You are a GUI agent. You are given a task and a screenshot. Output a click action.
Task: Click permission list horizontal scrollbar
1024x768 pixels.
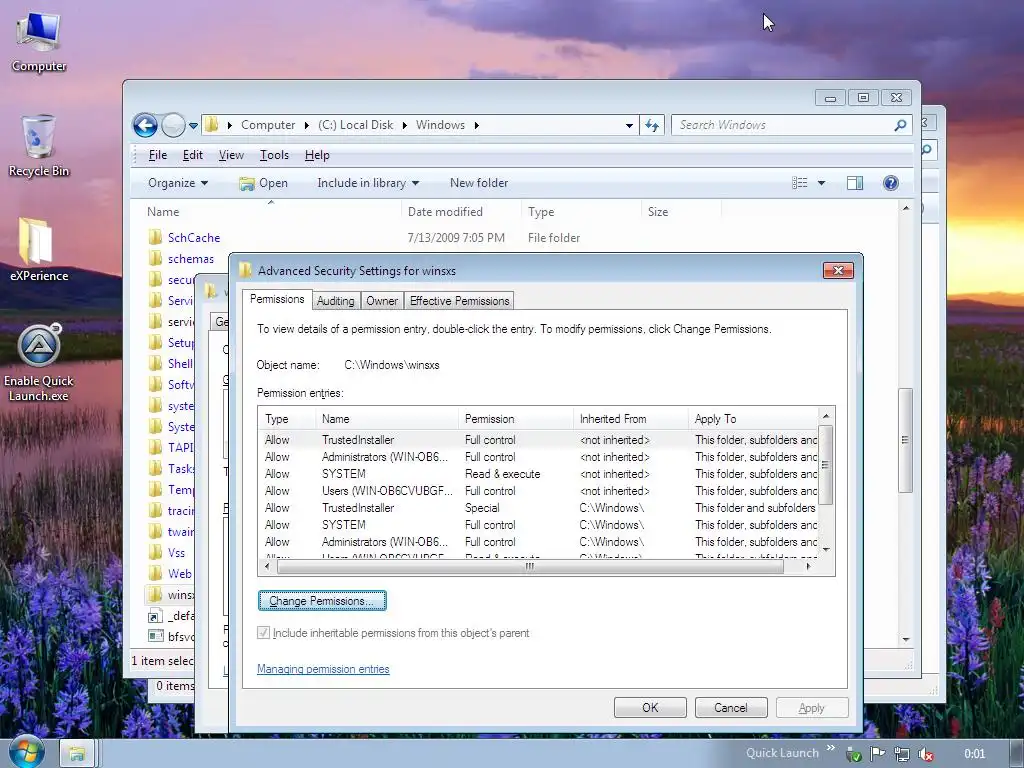coord(530,566)
